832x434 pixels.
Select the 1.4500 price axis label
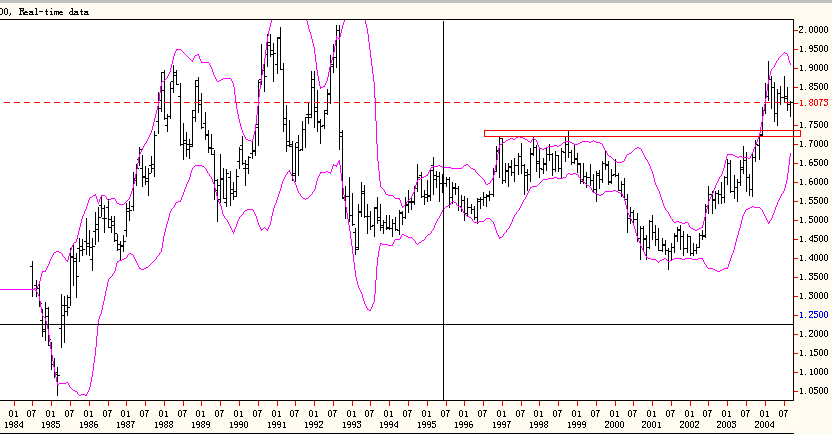pyautogui.click(x=813, y=239)
